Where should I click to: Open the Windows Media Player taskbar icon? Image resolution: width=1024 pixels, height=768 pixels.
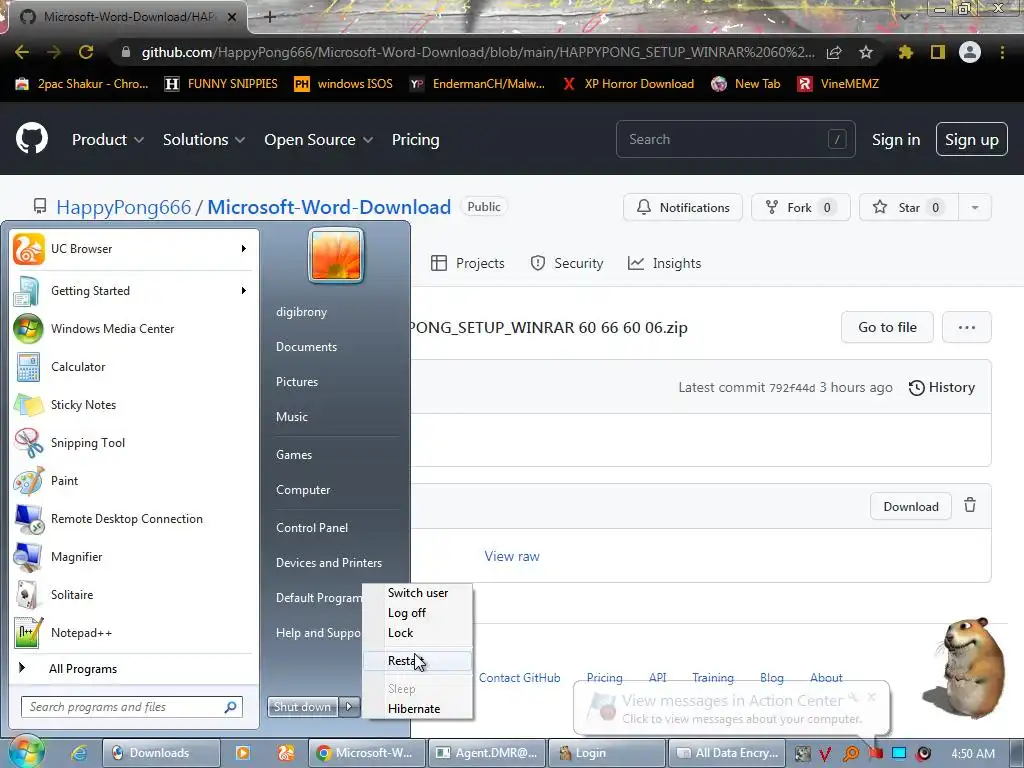pyautogui.click(x=242, y=753)
